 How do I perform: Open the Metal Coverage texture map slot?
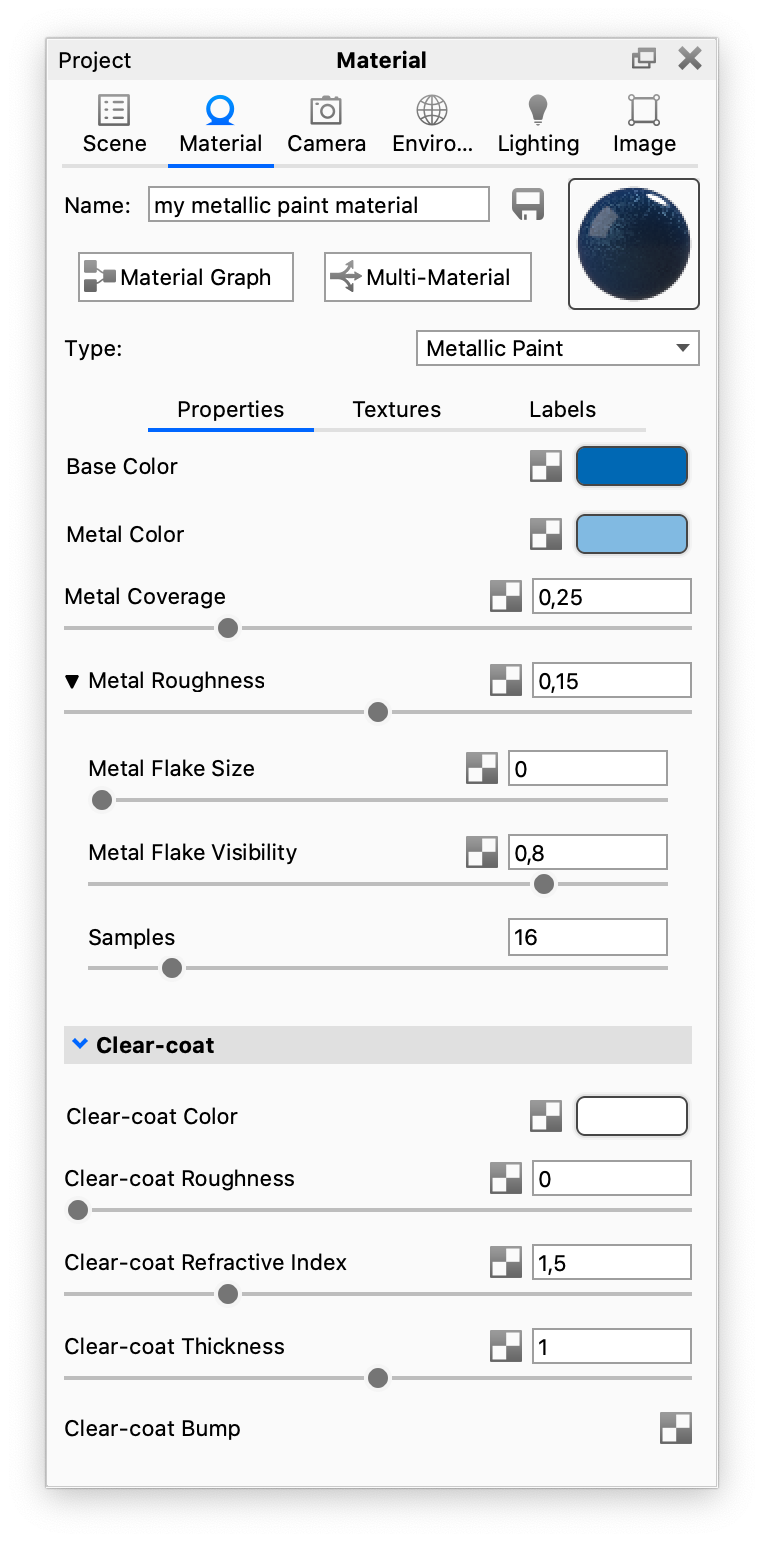506,595
